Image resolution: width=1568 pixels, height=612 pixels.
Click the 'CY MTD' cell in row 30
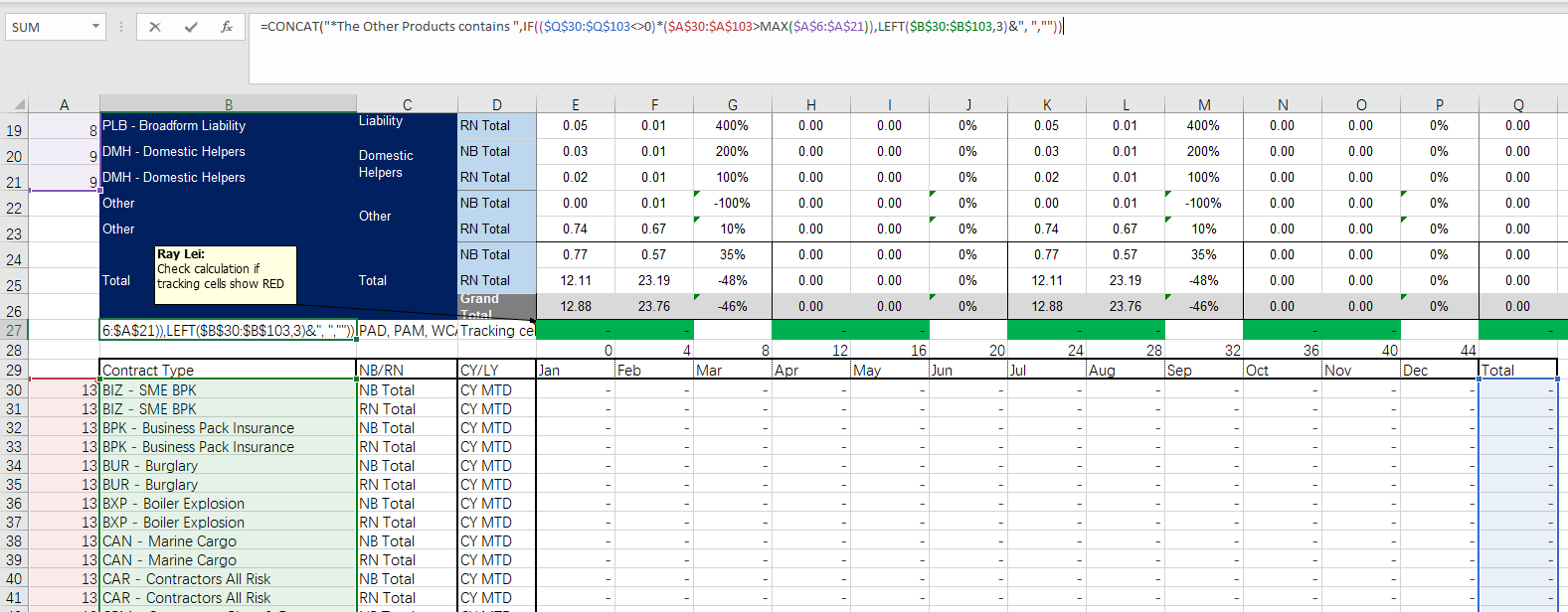tap(497, 390)
